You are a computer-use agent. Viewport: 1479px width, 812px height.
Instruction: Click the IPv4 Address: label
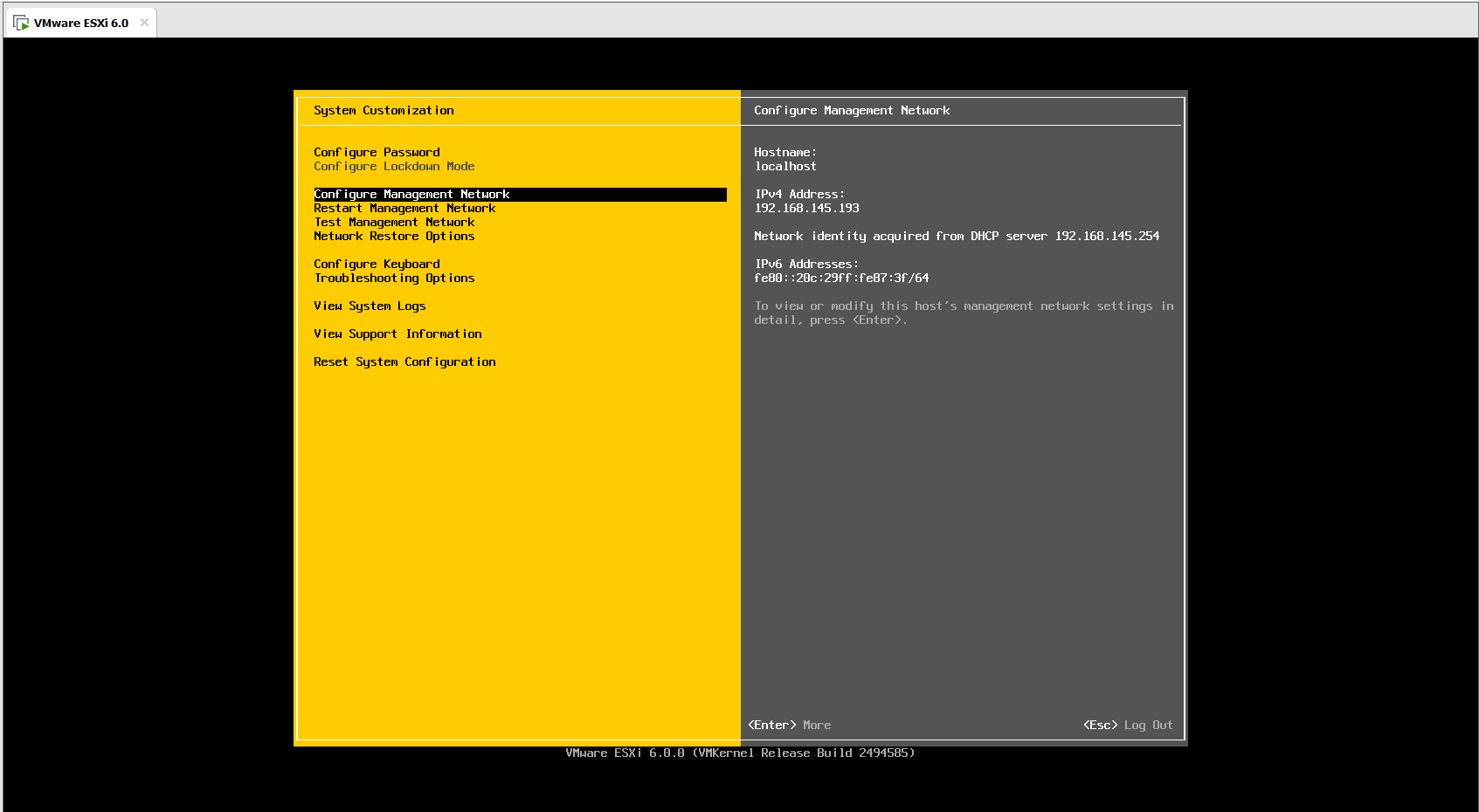point(799,195)
